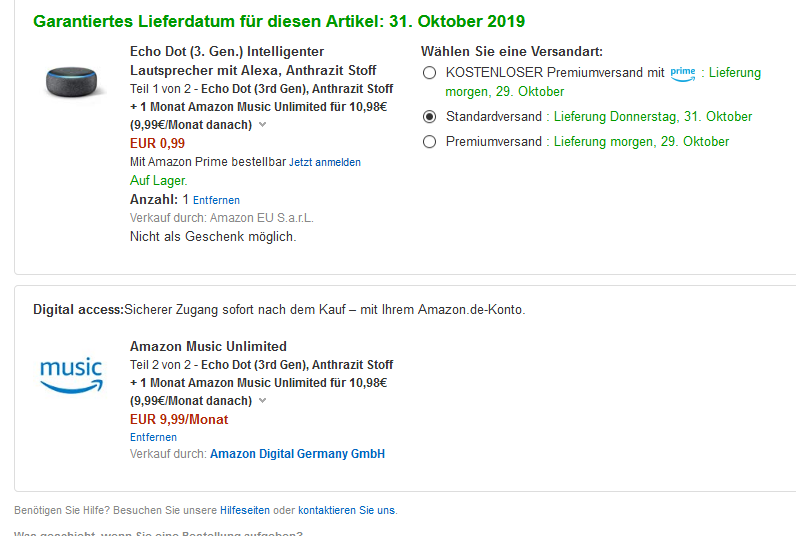Screen dimensions: 796x536
Task: Choose the paid Premiumversand radio option
Action: (x=430, y=142)
